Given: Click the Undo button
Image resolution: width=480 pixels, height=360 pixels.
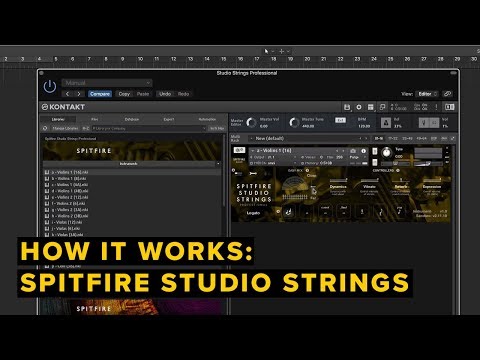Looking at the screenshot, I should point(165,94).
